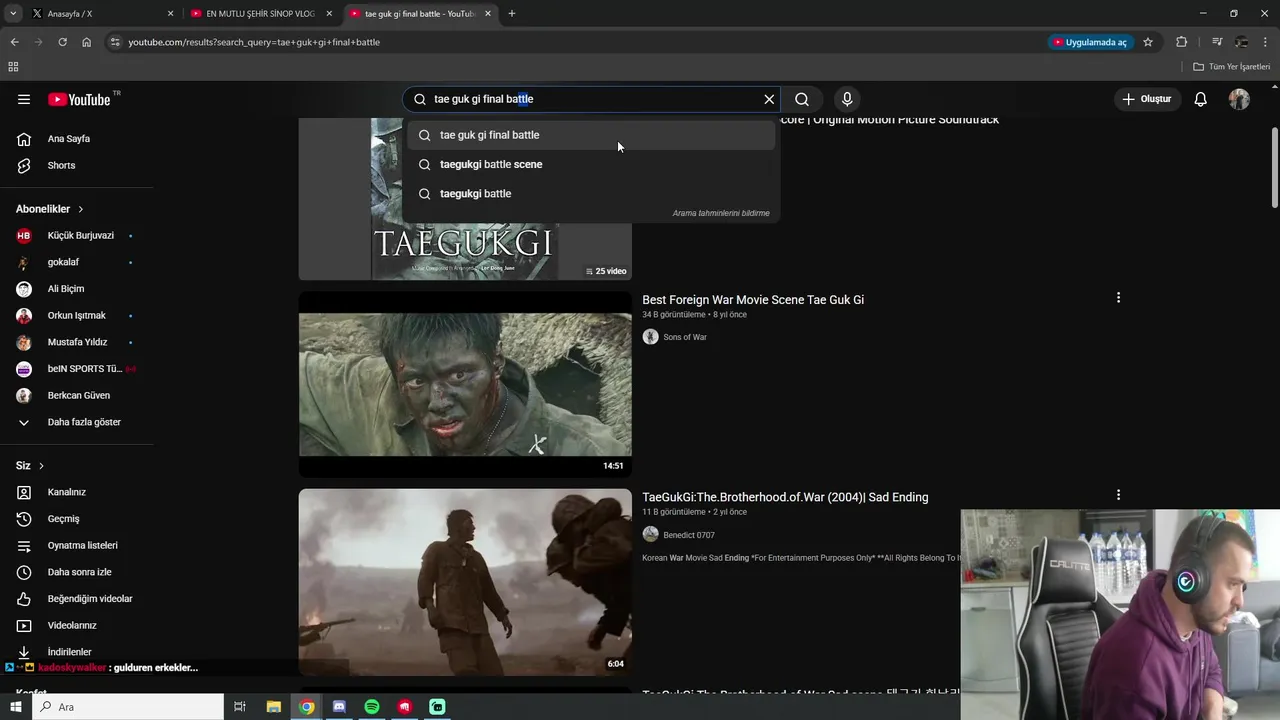Open 'Best Foreign War Movie Scene Tae Guk Gi' title
This screenshot has height=720, width=1280.
tap(753, 300)
